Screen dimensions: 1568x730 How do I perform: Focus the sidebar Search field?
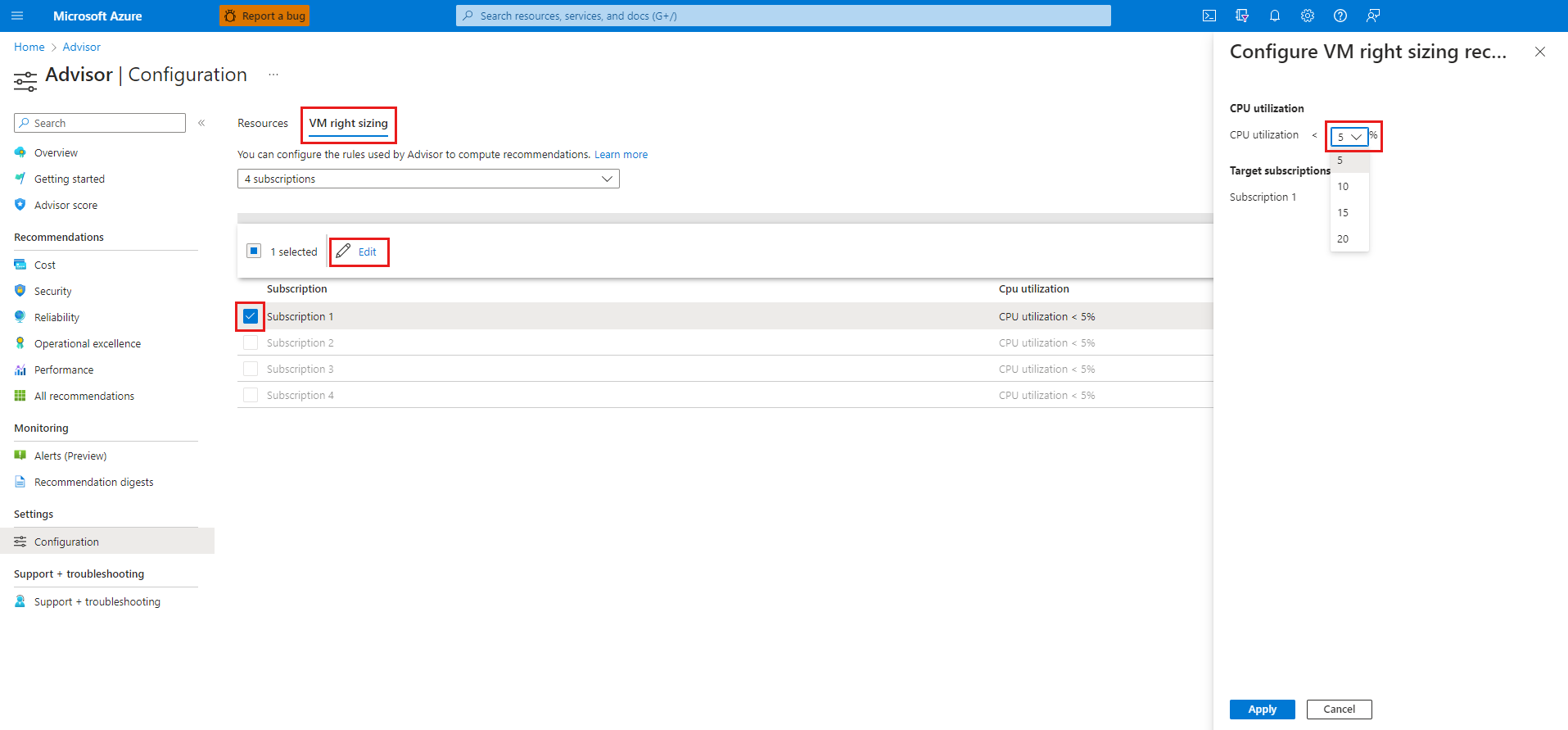pyautogui.click(x=100, y=123)
